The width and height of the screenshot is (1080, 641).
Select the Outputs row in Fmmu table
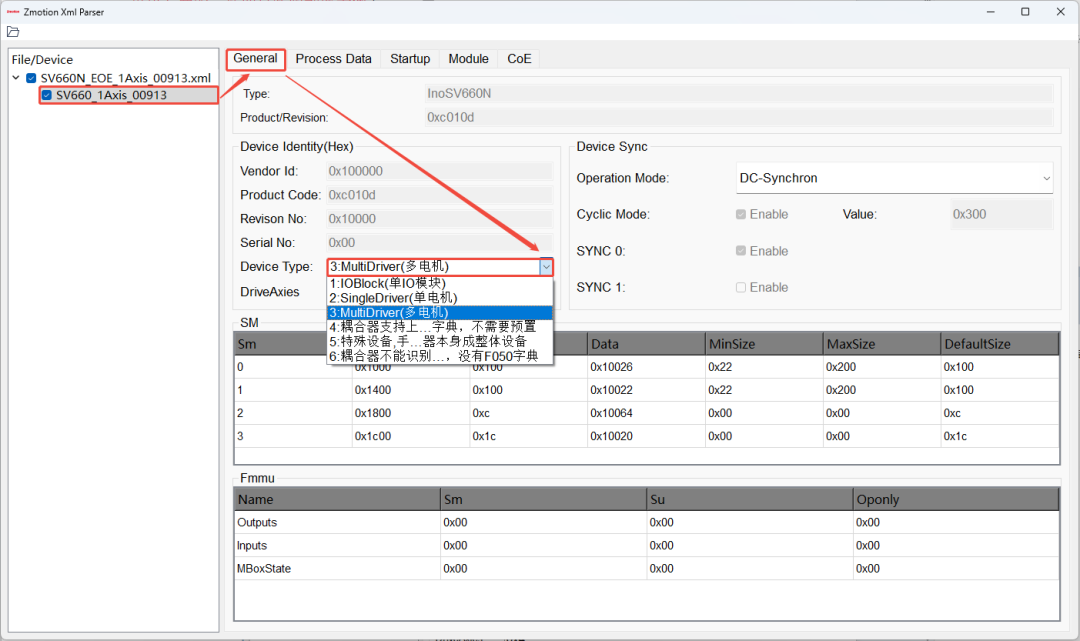646,523
